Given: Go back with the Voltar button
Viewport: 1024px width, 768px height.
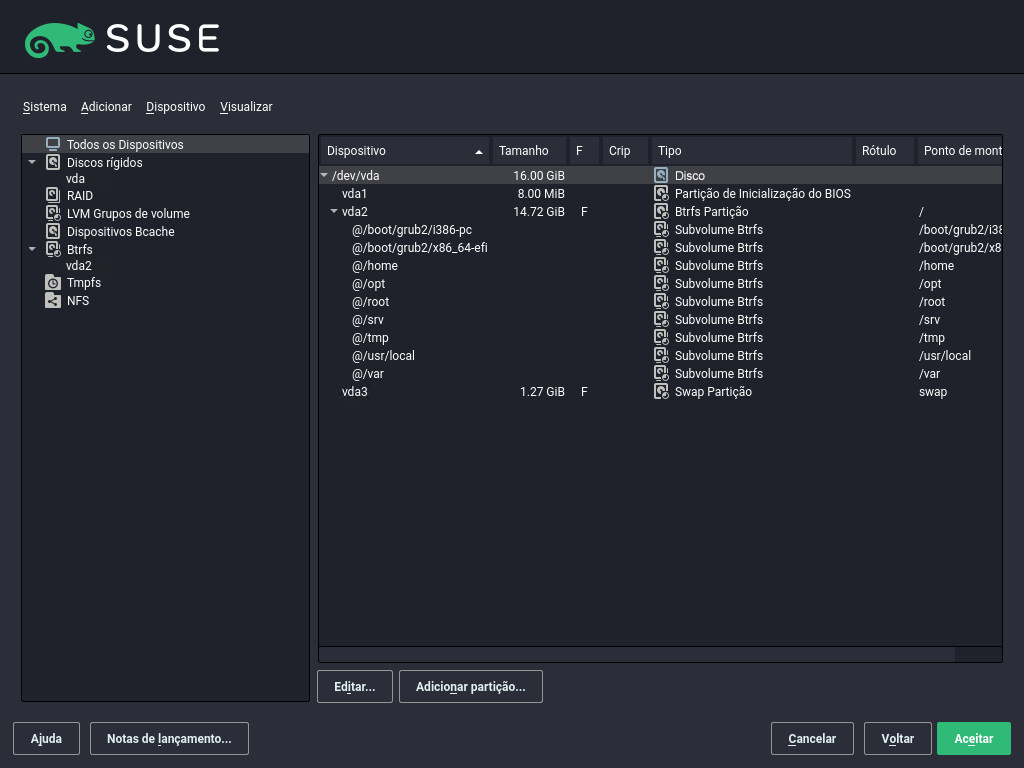Looking at the screenshot, I should tap(897, 739).
